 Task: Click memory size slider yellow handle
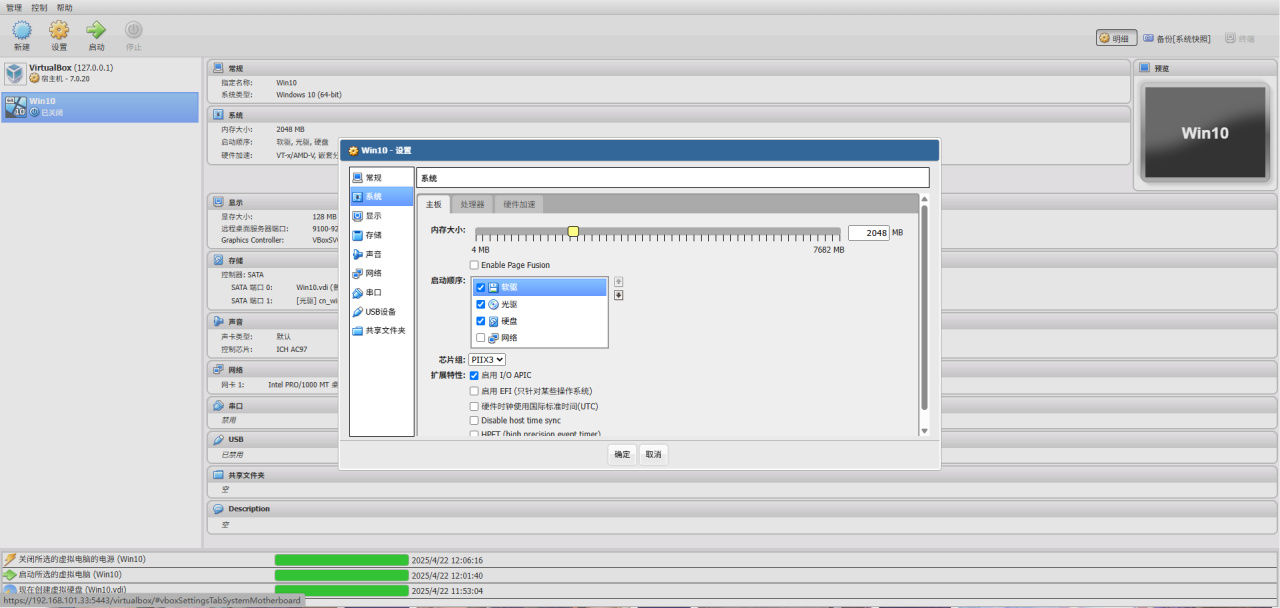[x=573, y=231]
